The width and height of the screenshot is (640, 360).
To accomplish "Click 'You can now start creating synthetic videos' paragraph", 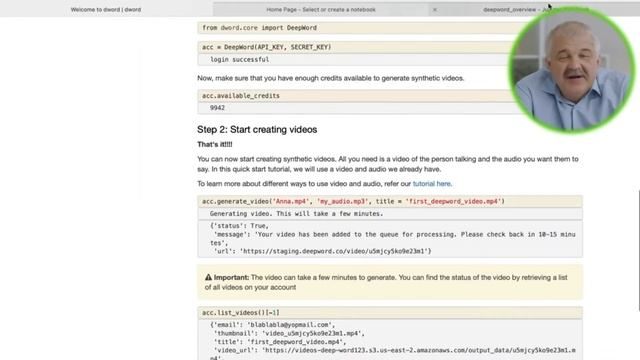I will pos(388,164).
